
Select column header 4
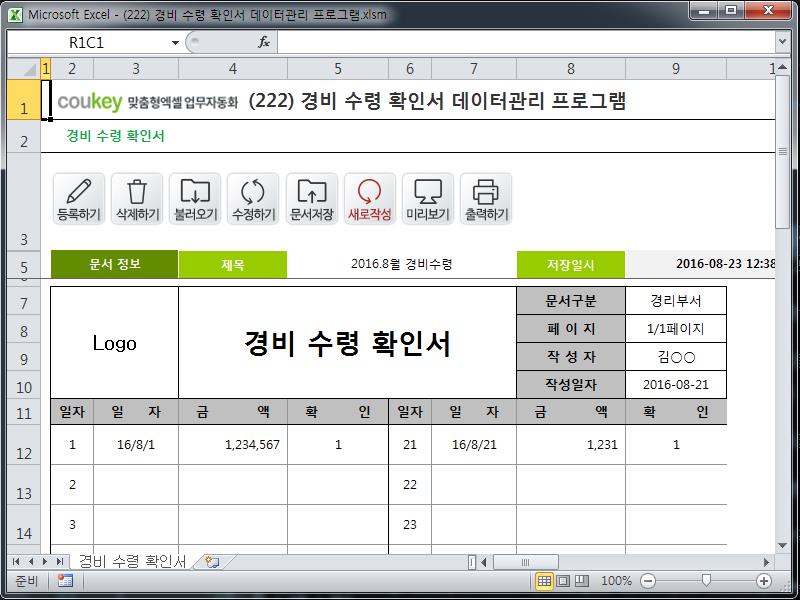point(233,69)
